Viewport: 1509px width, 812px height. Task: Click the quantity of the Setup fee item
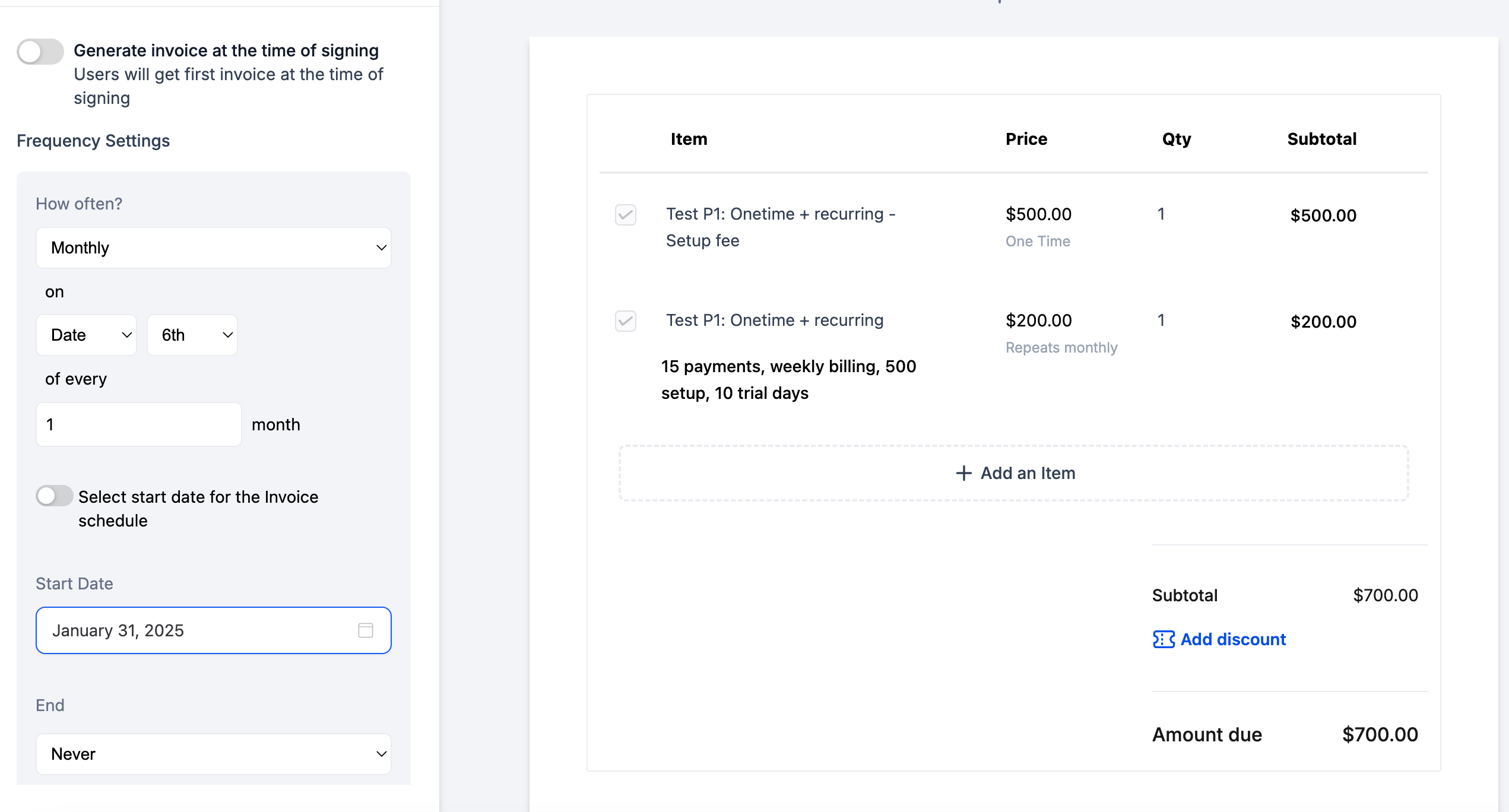(1161, 214)
